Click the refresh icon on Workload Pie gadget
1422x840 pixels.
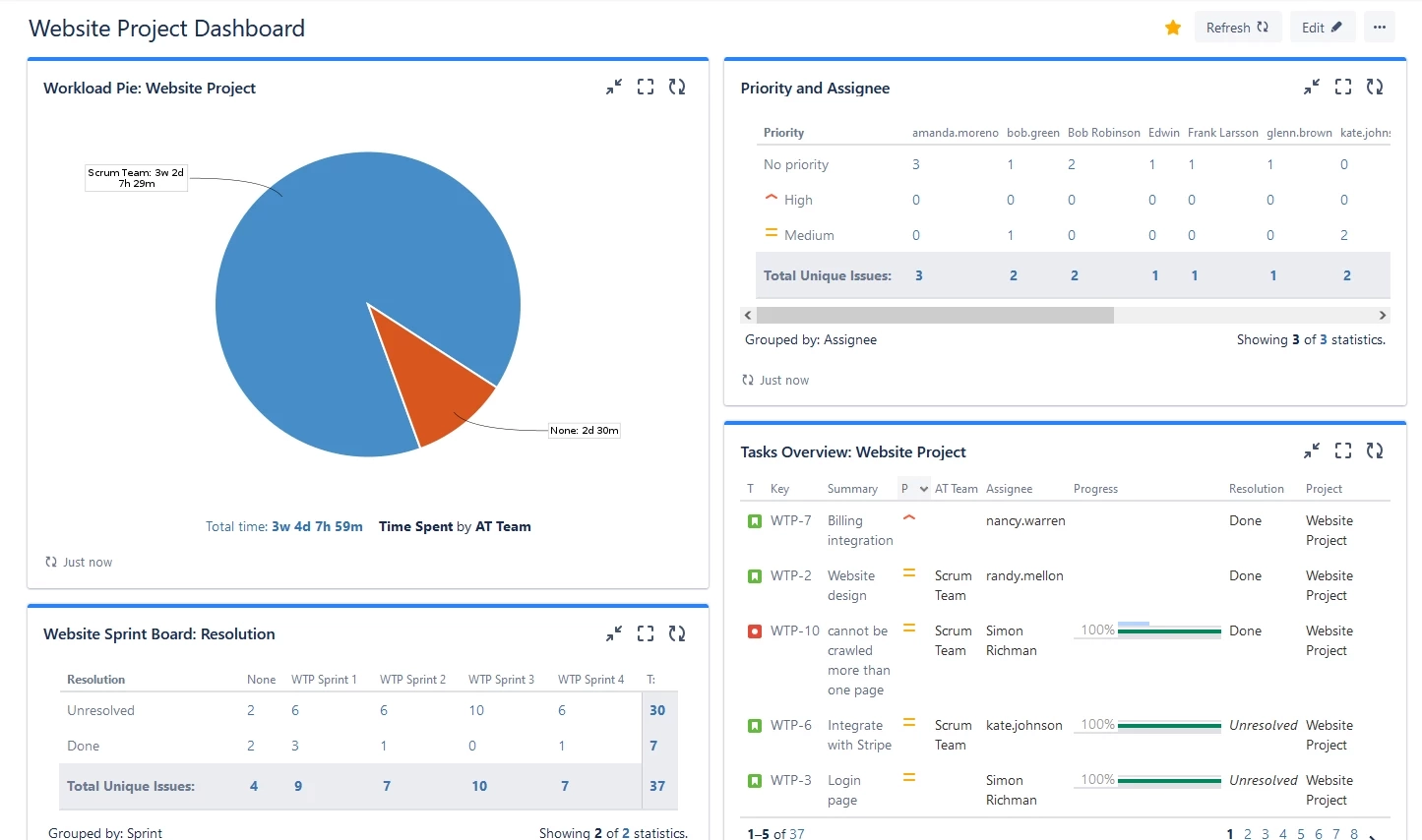point(676,87)
